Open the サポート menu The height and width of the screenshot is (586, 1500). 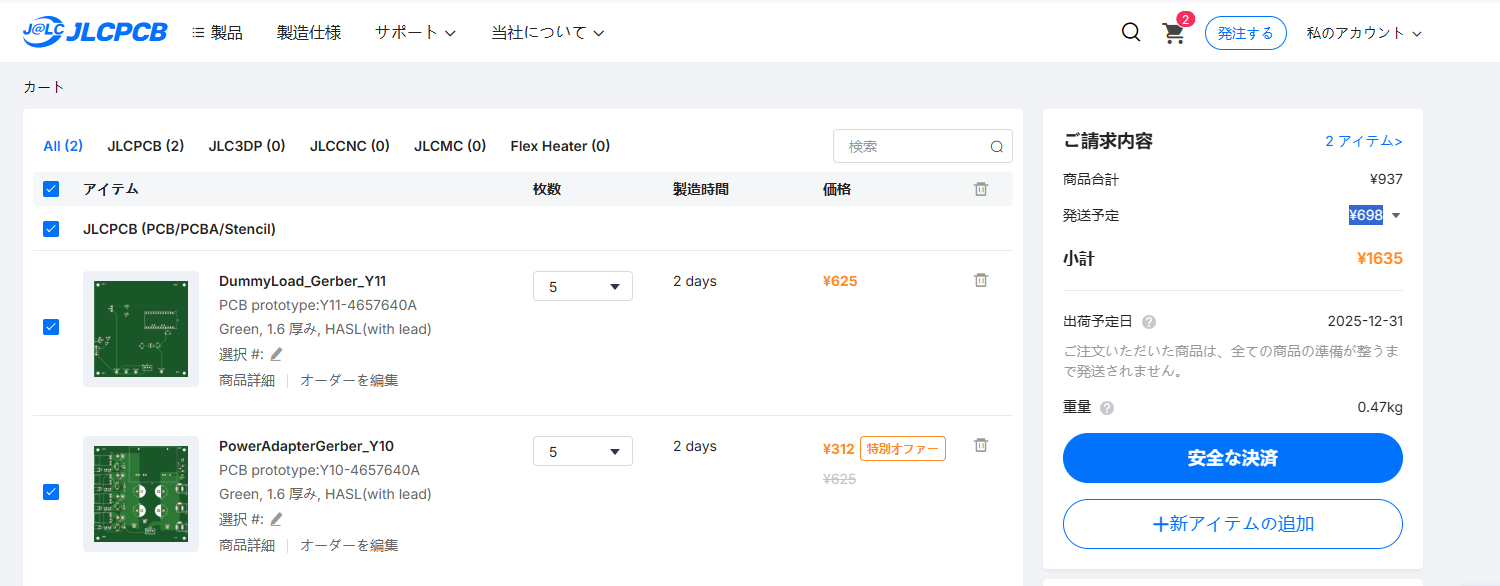(x=415, y=33)
